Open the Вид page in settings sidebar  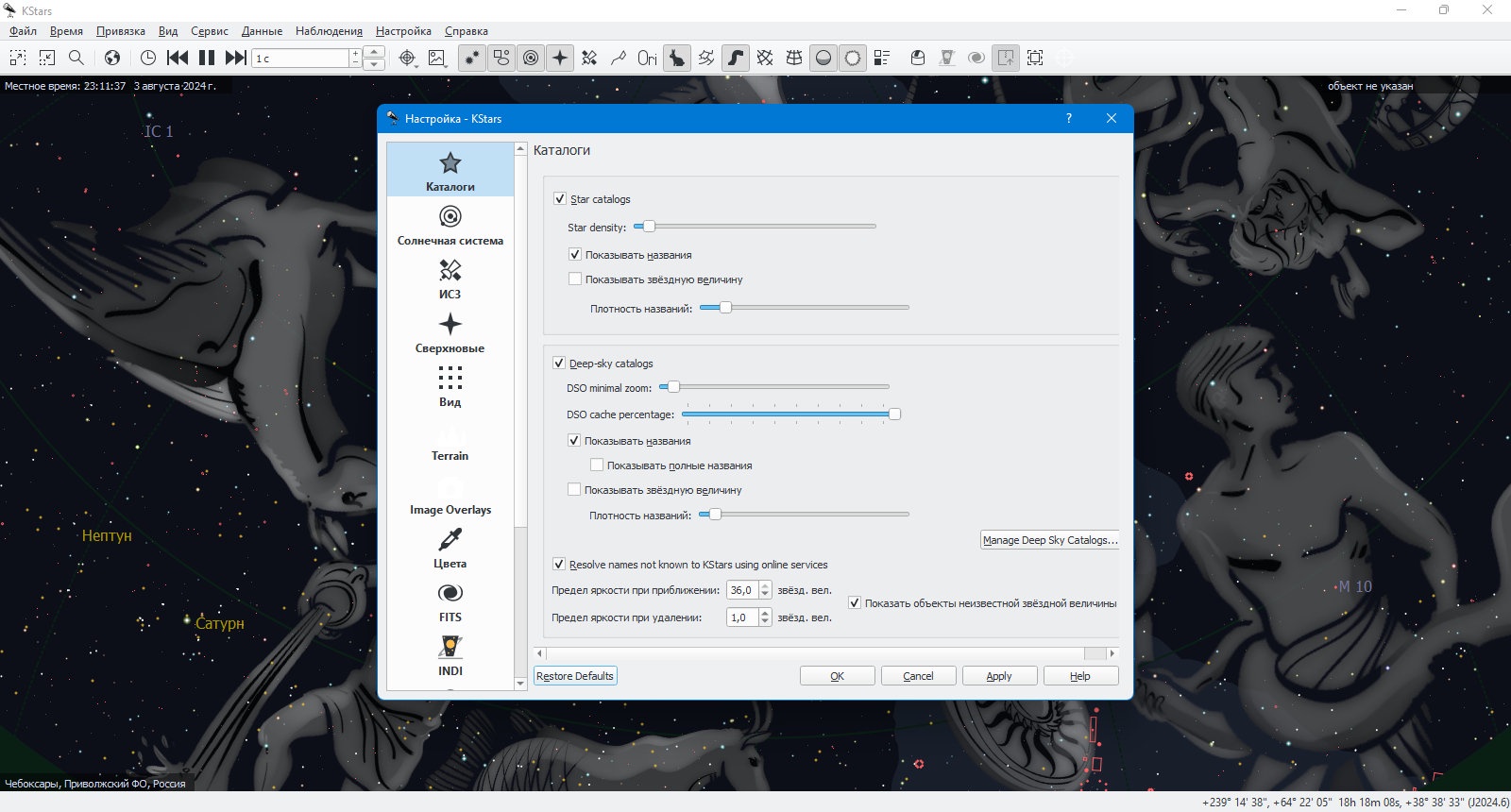click(450, 387)
